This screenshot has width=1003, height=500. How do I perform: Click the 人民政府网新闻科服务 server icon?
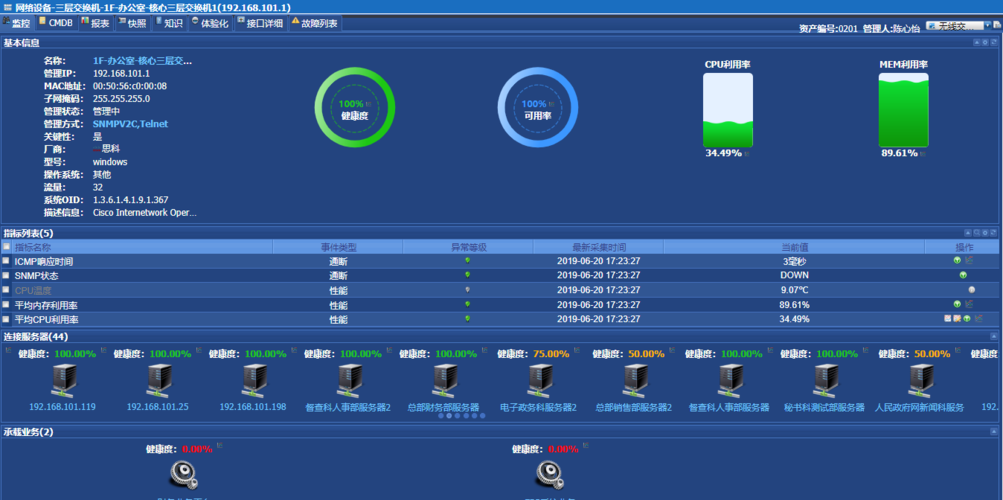(920, 381)
